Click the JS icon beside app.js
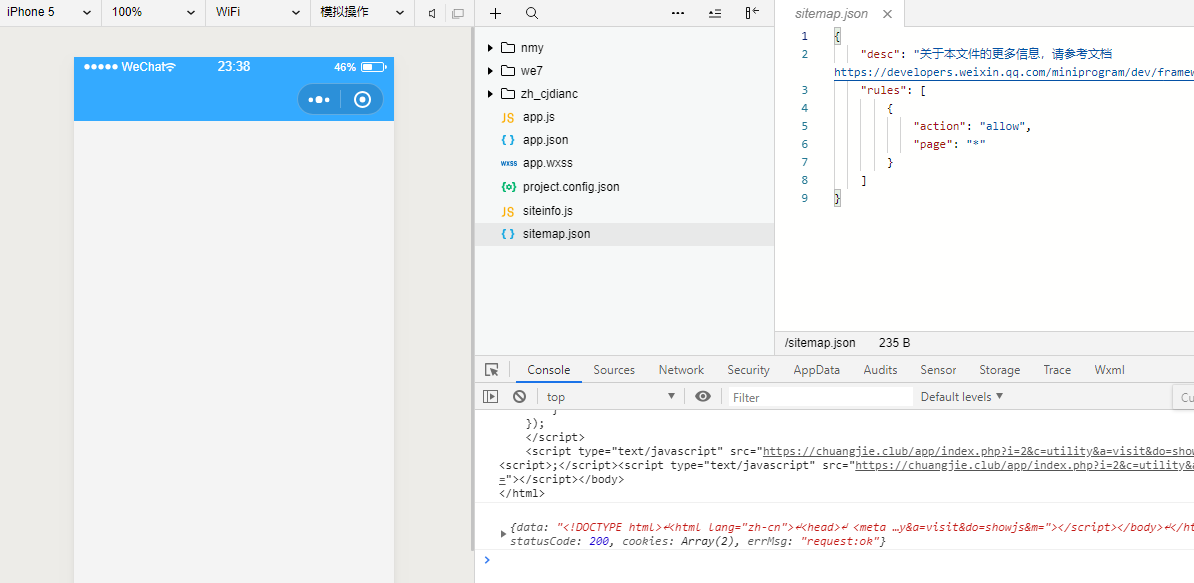The width and height of the screenshot is (1194, 583). pyautogui.click(x=508, y=118)
